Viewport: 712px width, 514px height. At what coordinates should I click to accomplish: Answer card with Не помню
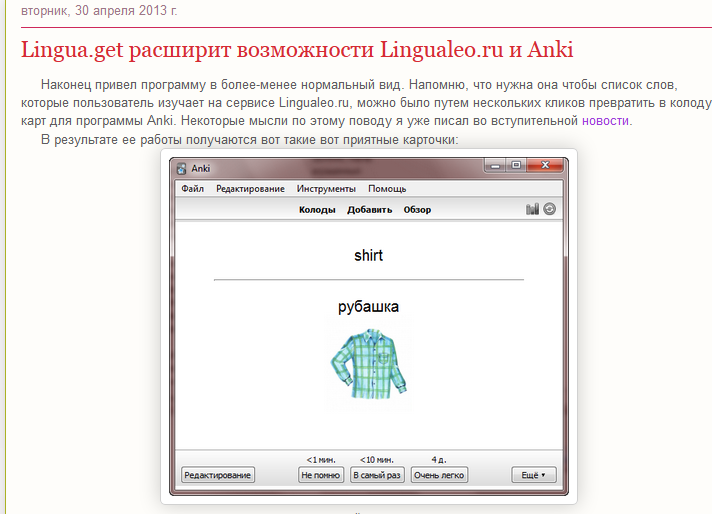coord(321,475)
